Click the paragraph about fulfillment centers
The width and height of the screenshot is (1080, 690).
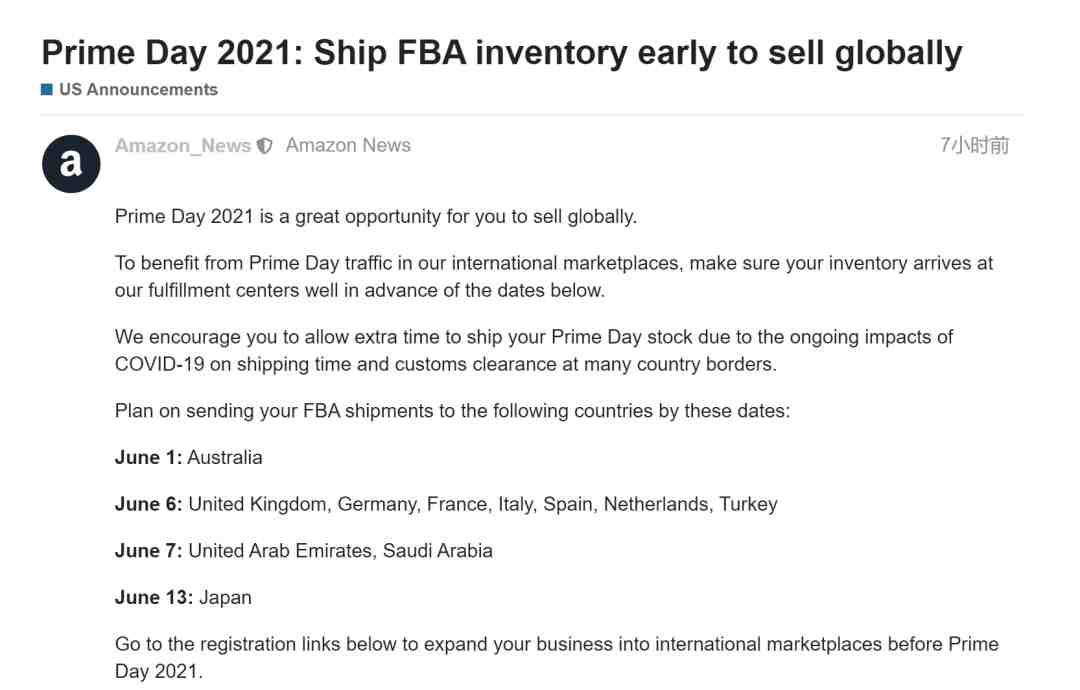click(x=554, y=277)
